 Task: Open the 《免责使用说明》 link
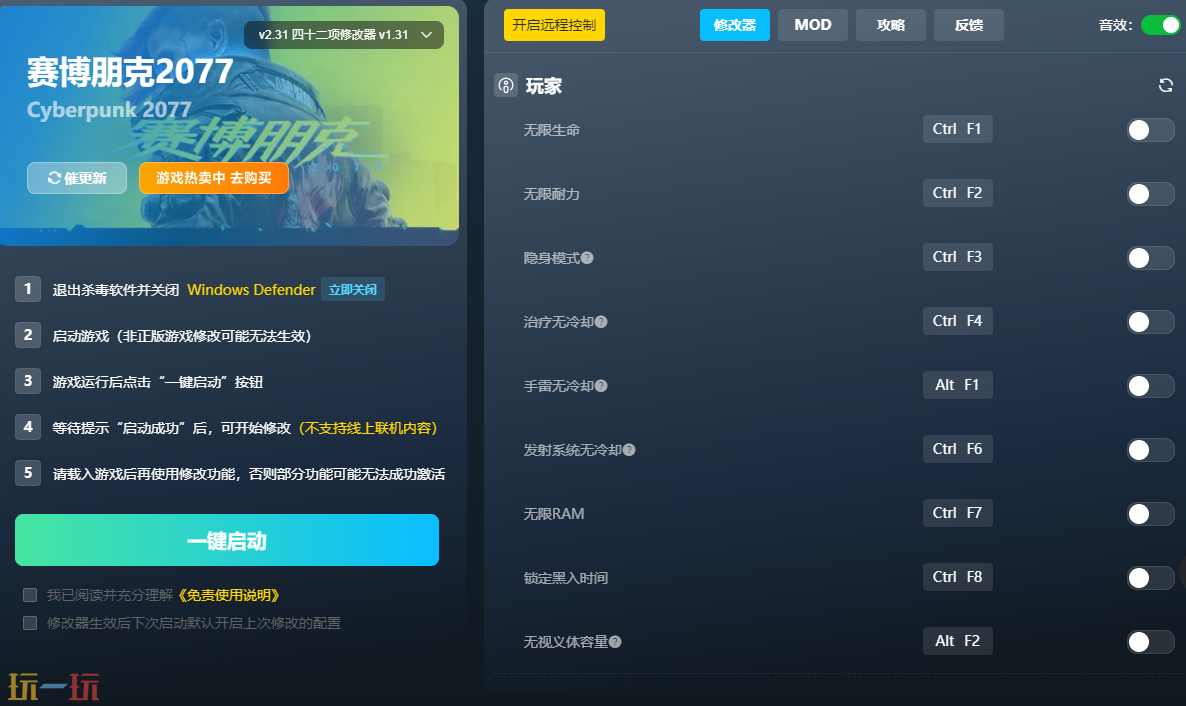click(x=229, y=595)
